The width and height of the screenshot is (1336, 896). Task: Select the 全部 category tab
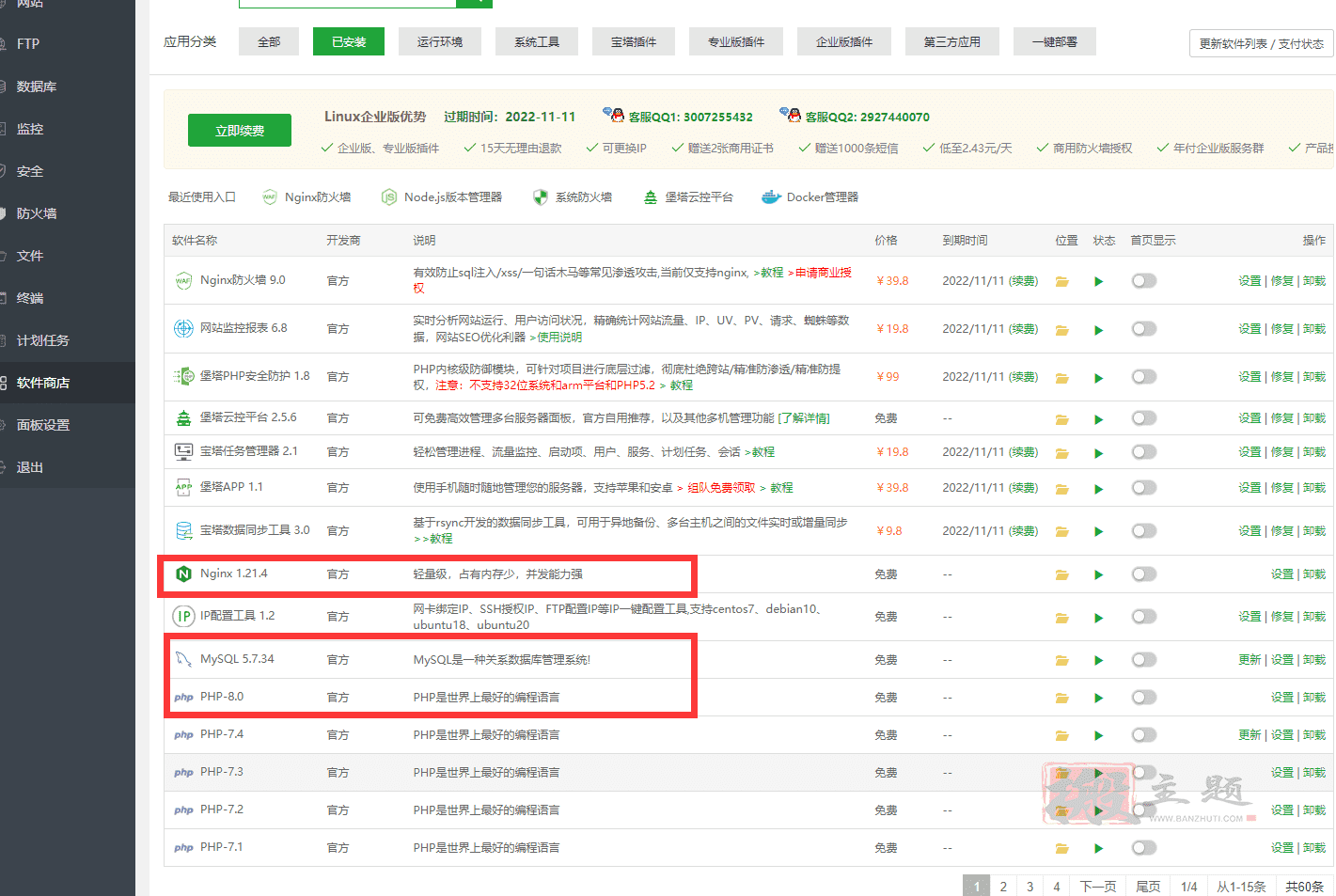269,41
